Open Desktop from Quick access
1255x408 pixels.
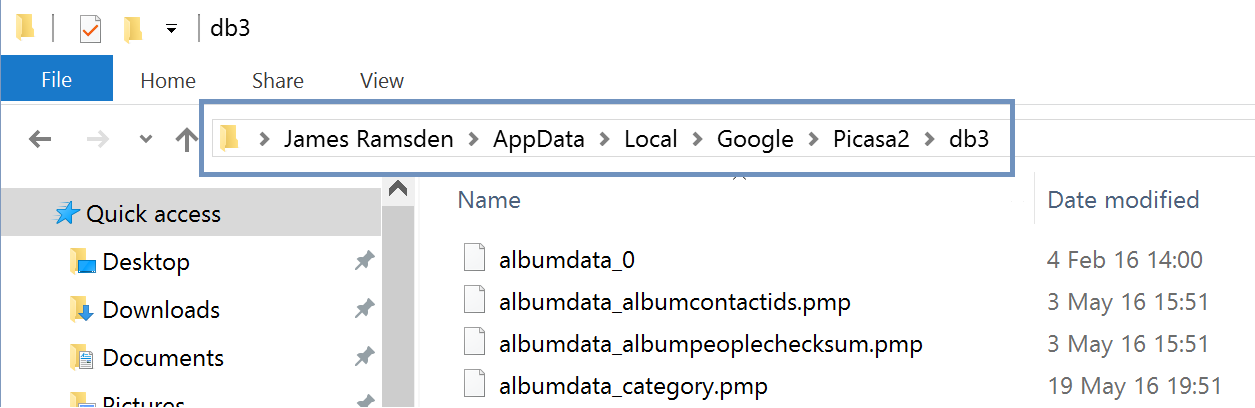click(x=146, y=262)
